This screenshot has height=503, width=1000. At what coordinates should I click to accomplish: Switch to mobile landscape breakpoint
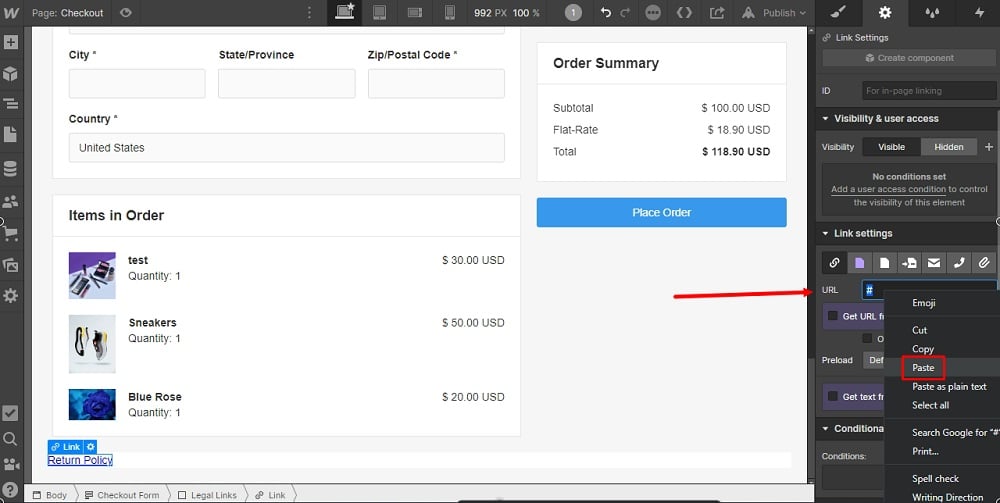point(415,13)
